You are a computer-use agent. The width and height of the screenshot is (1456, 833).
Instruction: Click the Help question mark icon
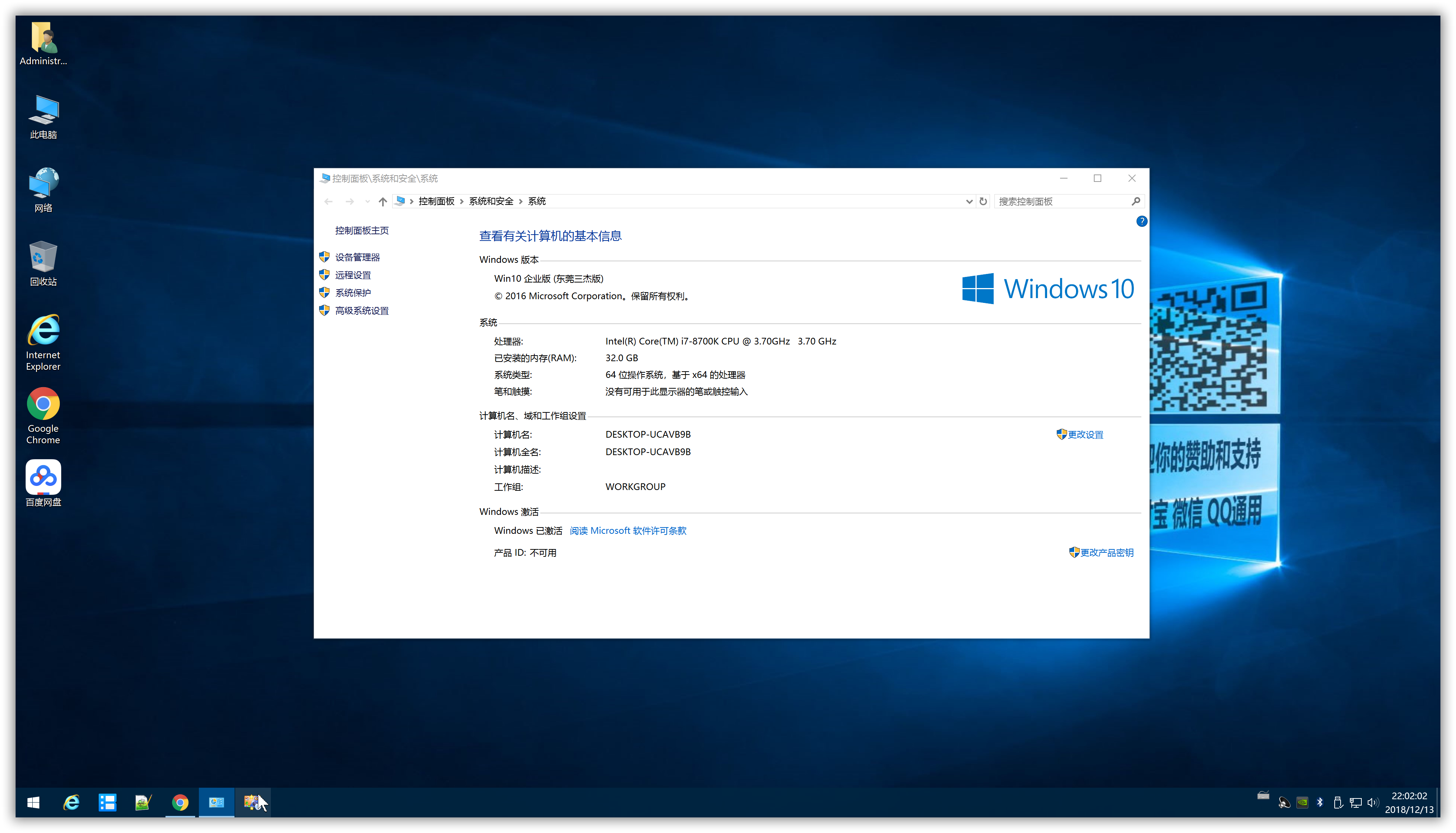tap(1141, 221)
